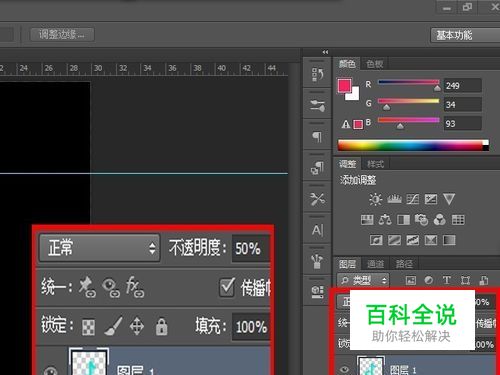Open the Brush settings sliders icon in dock
500x375 pixels.
coord(317,106)
